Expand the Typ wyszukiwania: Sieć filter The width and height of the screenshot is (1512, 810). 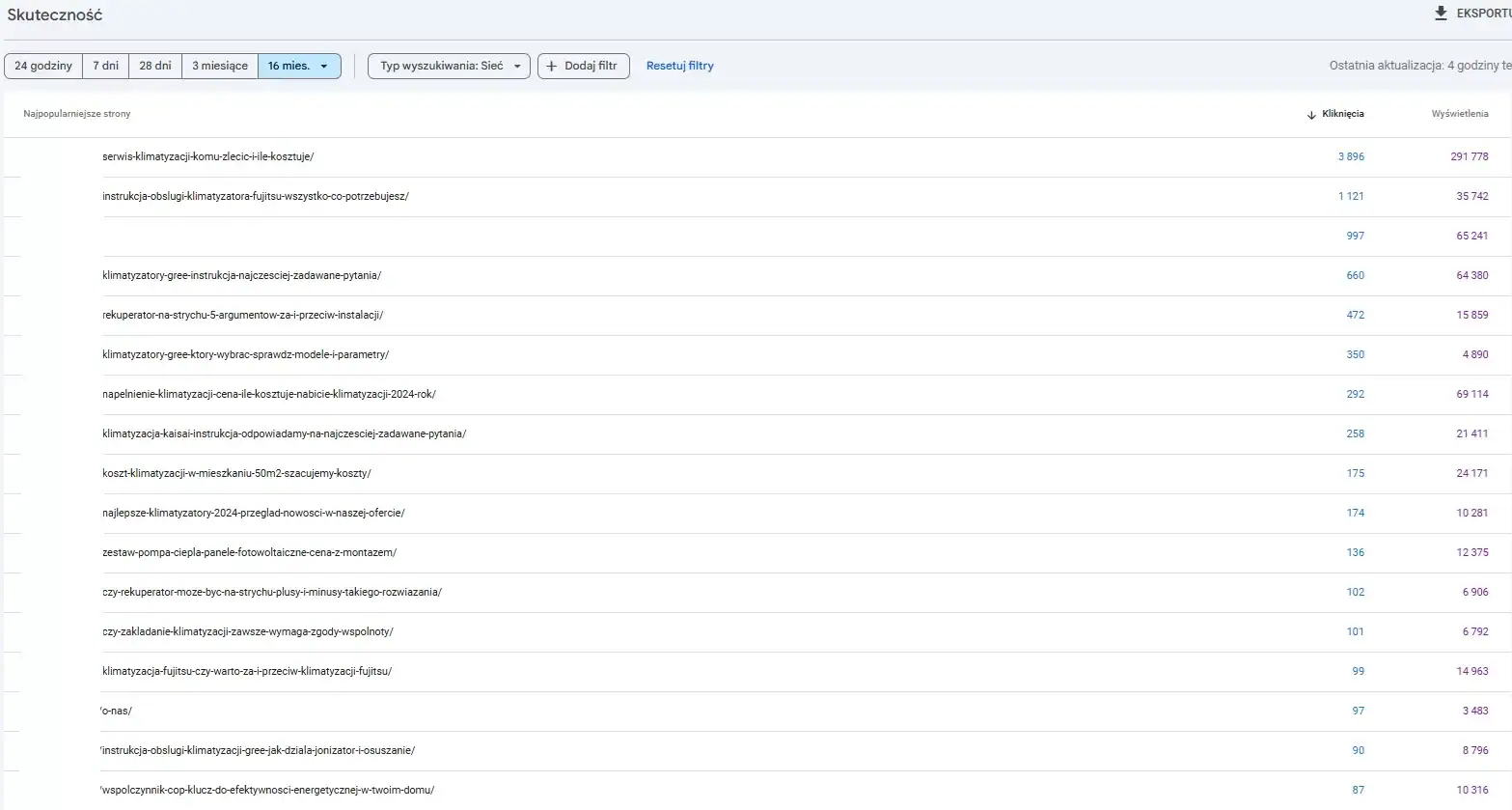449,66
